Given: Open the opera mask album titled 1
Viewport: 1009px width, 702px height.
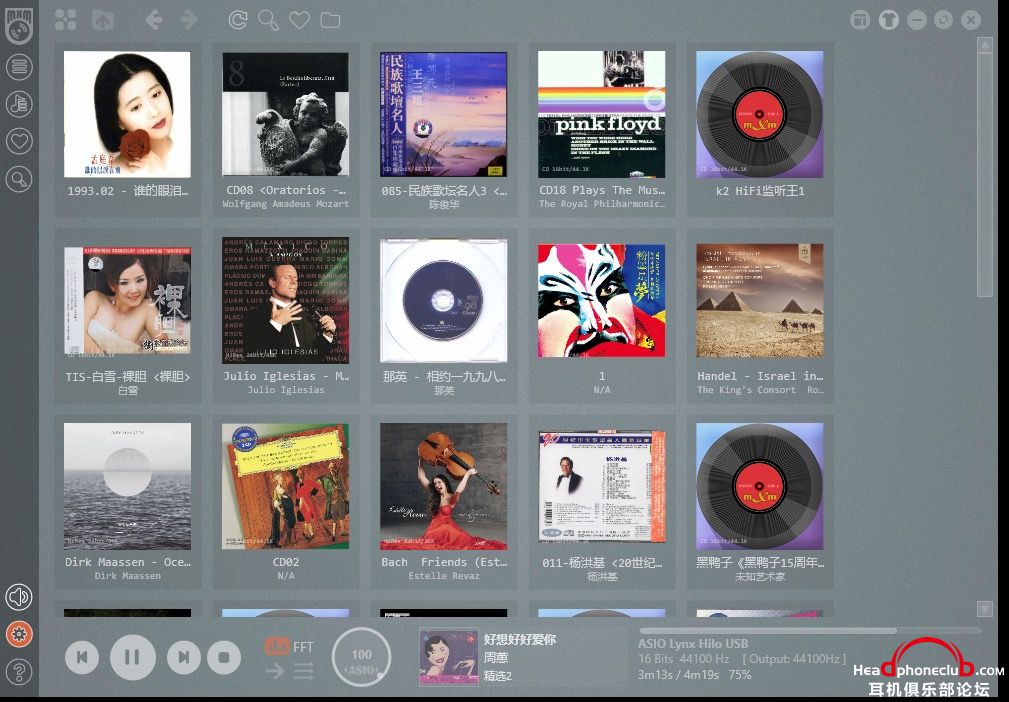Looking at the screenshot, I should click(602, 300).
